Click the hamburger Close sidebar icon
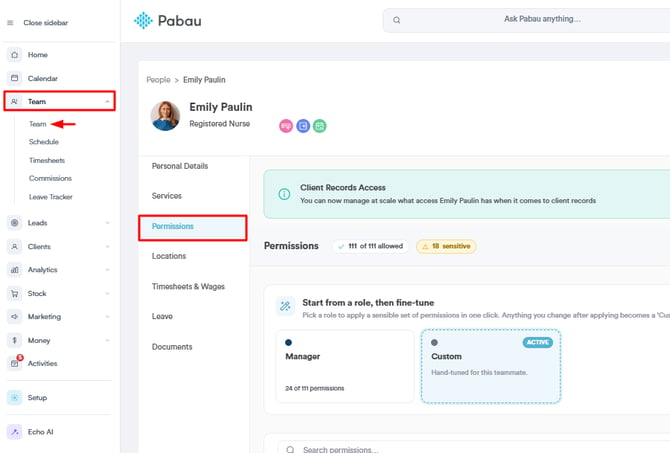Image resolution: width=670 pixels, height=453 pixels. [10, 23]
